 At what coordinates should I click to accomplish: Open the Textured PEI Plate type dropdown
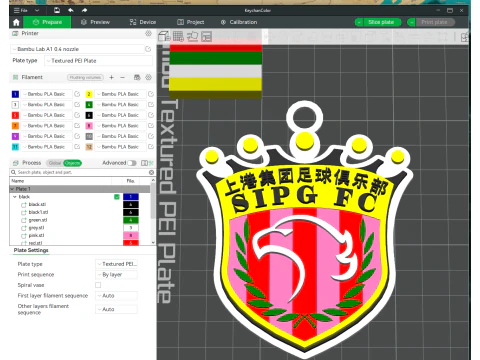[x=99, y=61]
